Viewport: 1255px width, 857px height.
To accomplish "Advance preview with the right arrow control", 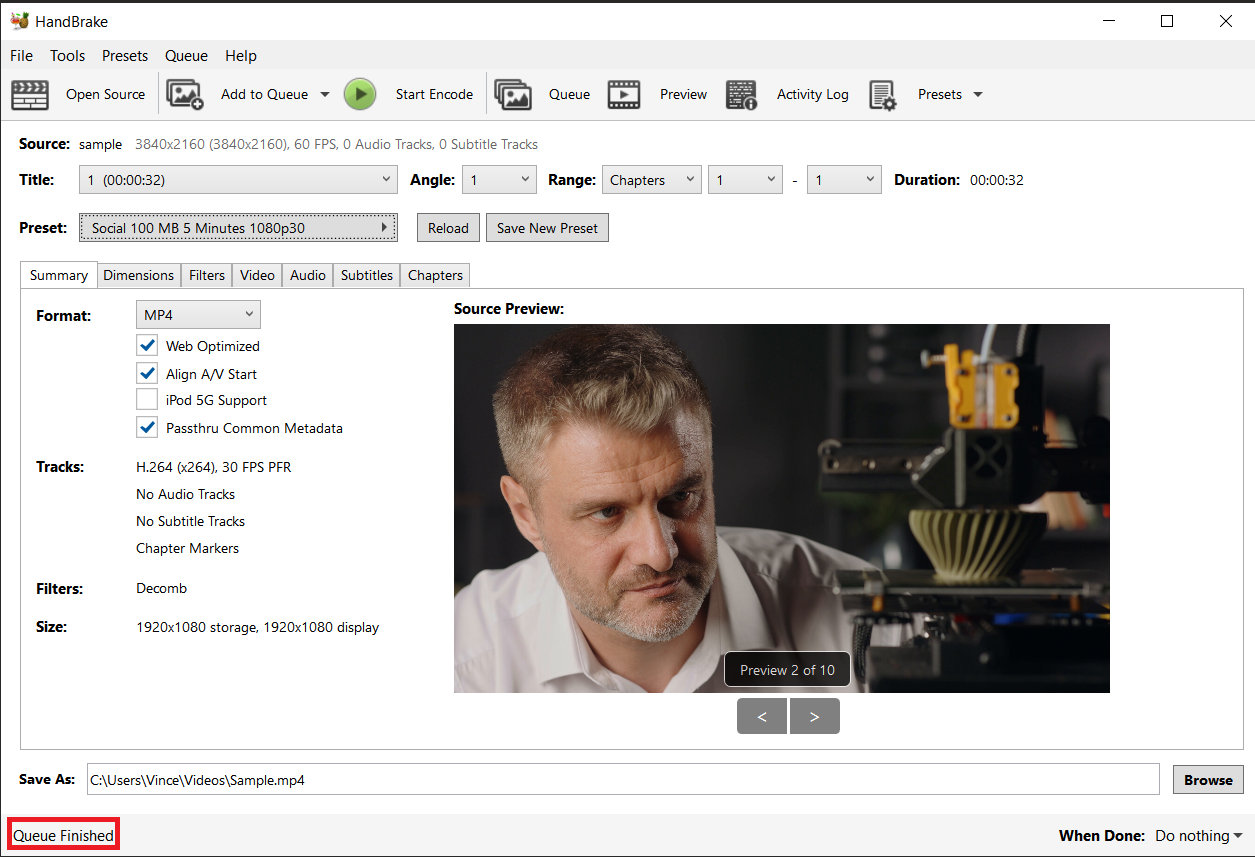I will (x=814, y=716).
